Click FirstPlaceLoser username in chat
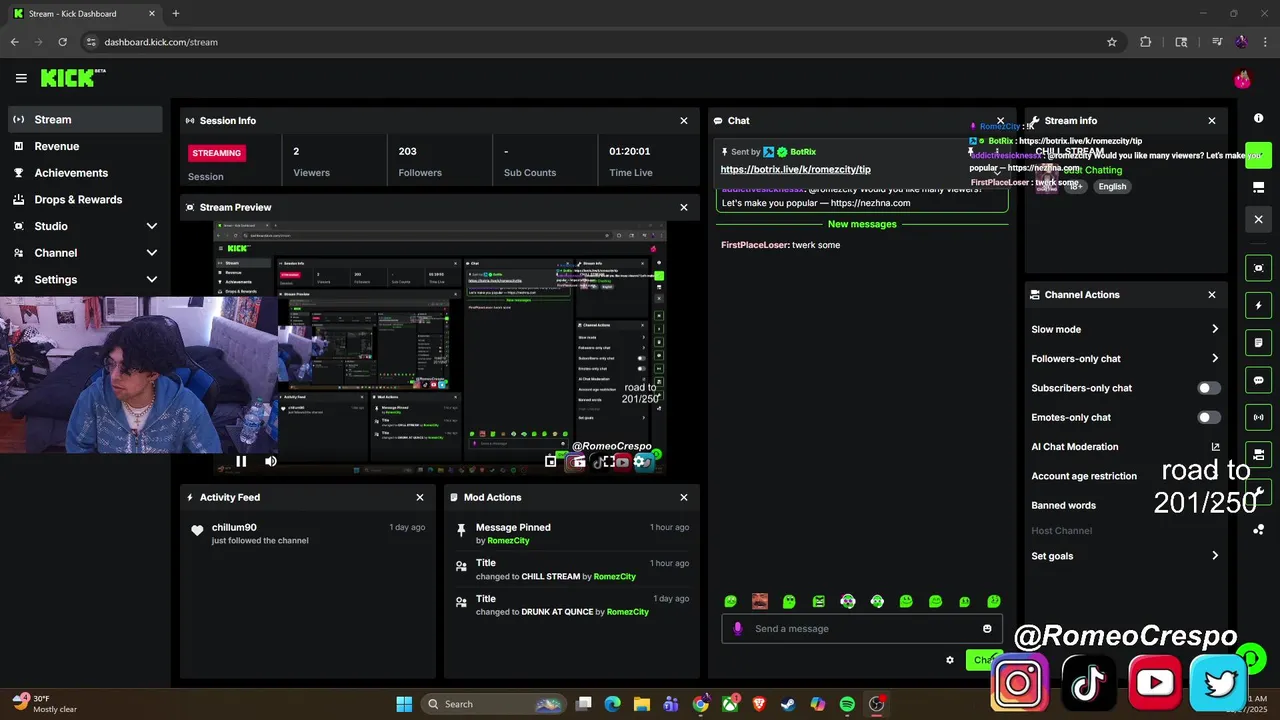The image size is (1280, 720). click(x=754, y=245)
